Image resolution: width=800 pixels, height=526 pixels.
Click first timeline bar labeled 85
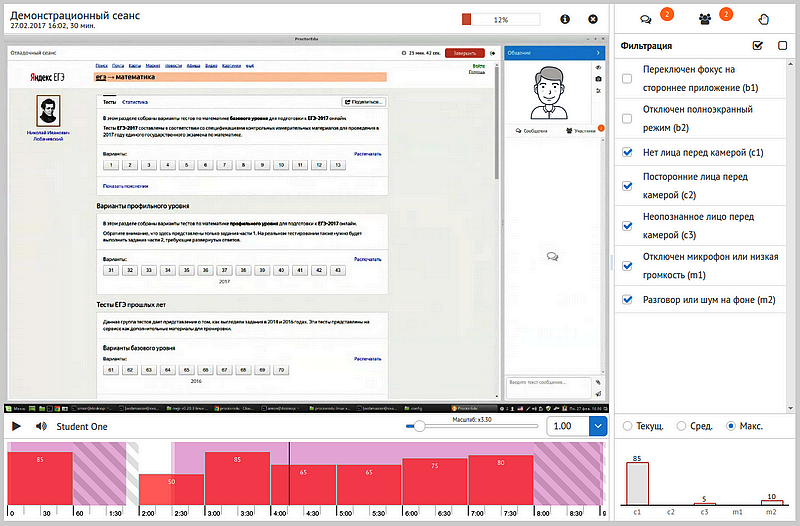(x=40, y=478)
